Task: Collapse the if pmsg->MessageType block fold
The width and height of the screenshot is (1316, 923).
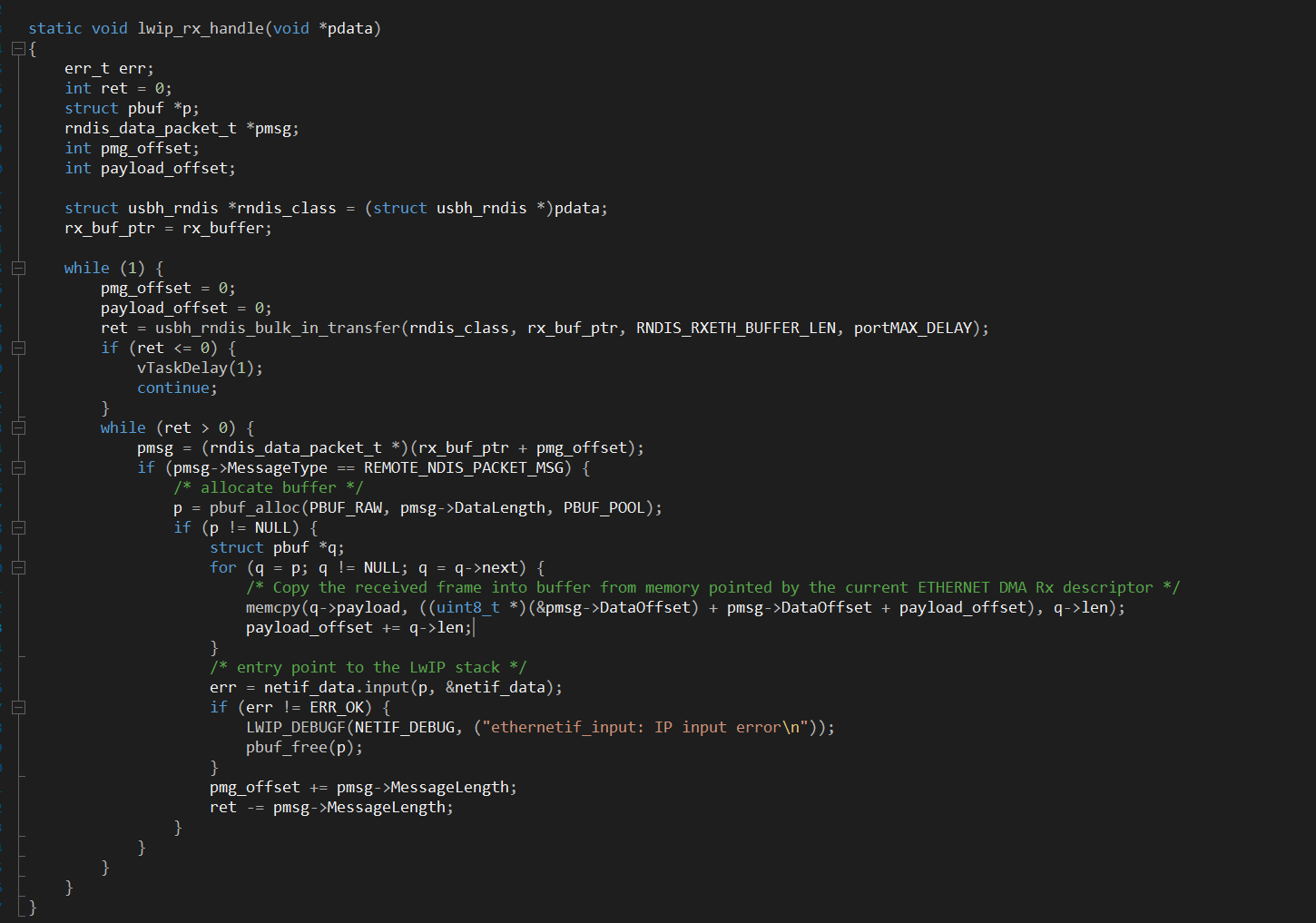Action: point(18,467)
